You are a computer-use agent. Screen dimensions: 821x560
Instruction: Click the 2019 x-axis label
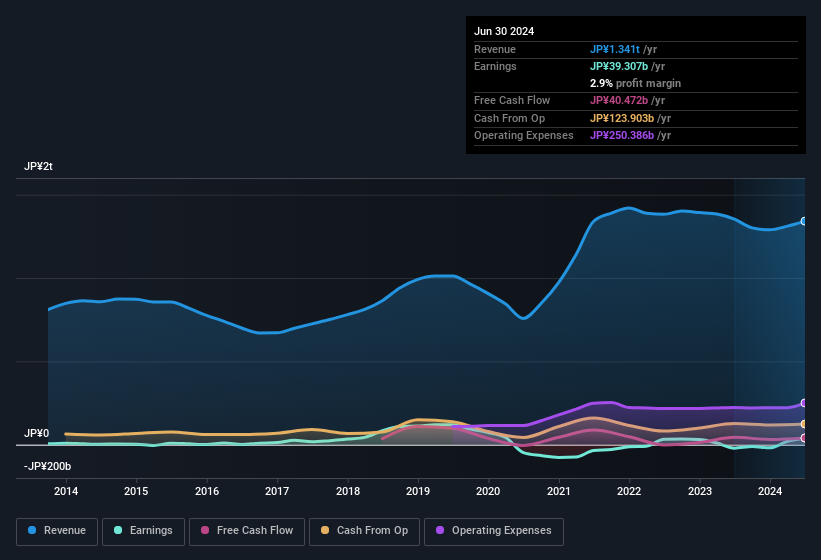(418, 491)
